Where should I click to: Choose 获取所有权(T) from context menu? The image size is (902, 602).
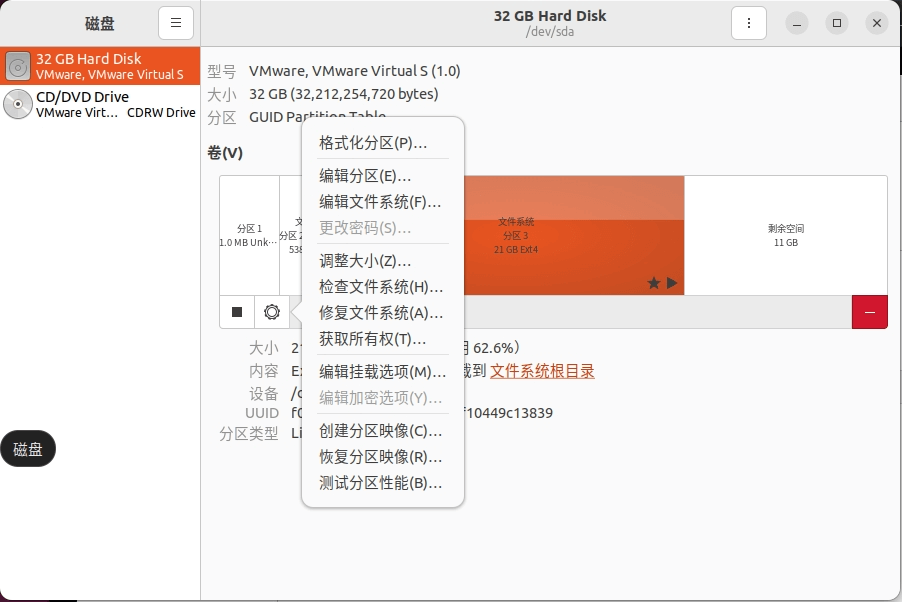coord(373,339)
